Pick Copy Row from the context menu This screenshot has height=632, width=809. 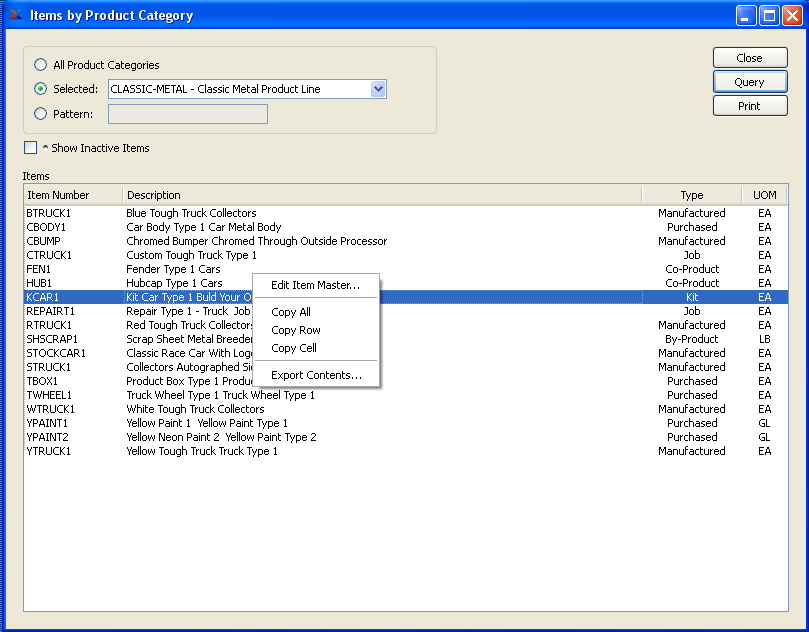coord(296,330)
